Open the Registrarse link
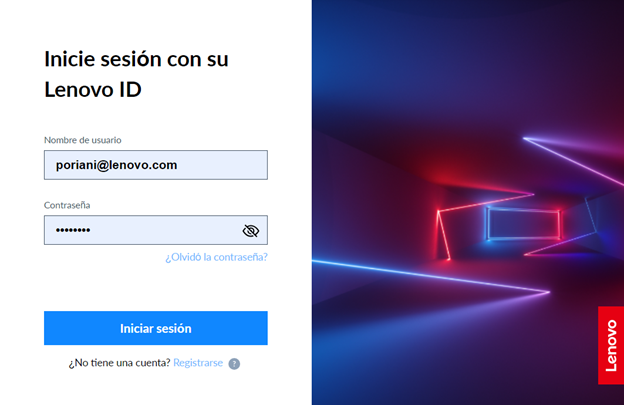Image resolution: width=624 pixels, height=405 pixels. [x=198, y=363]
